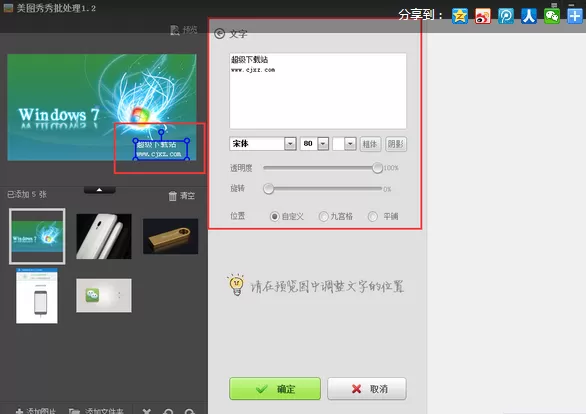Select the phone screenshot thumbnail

[37, 296]
